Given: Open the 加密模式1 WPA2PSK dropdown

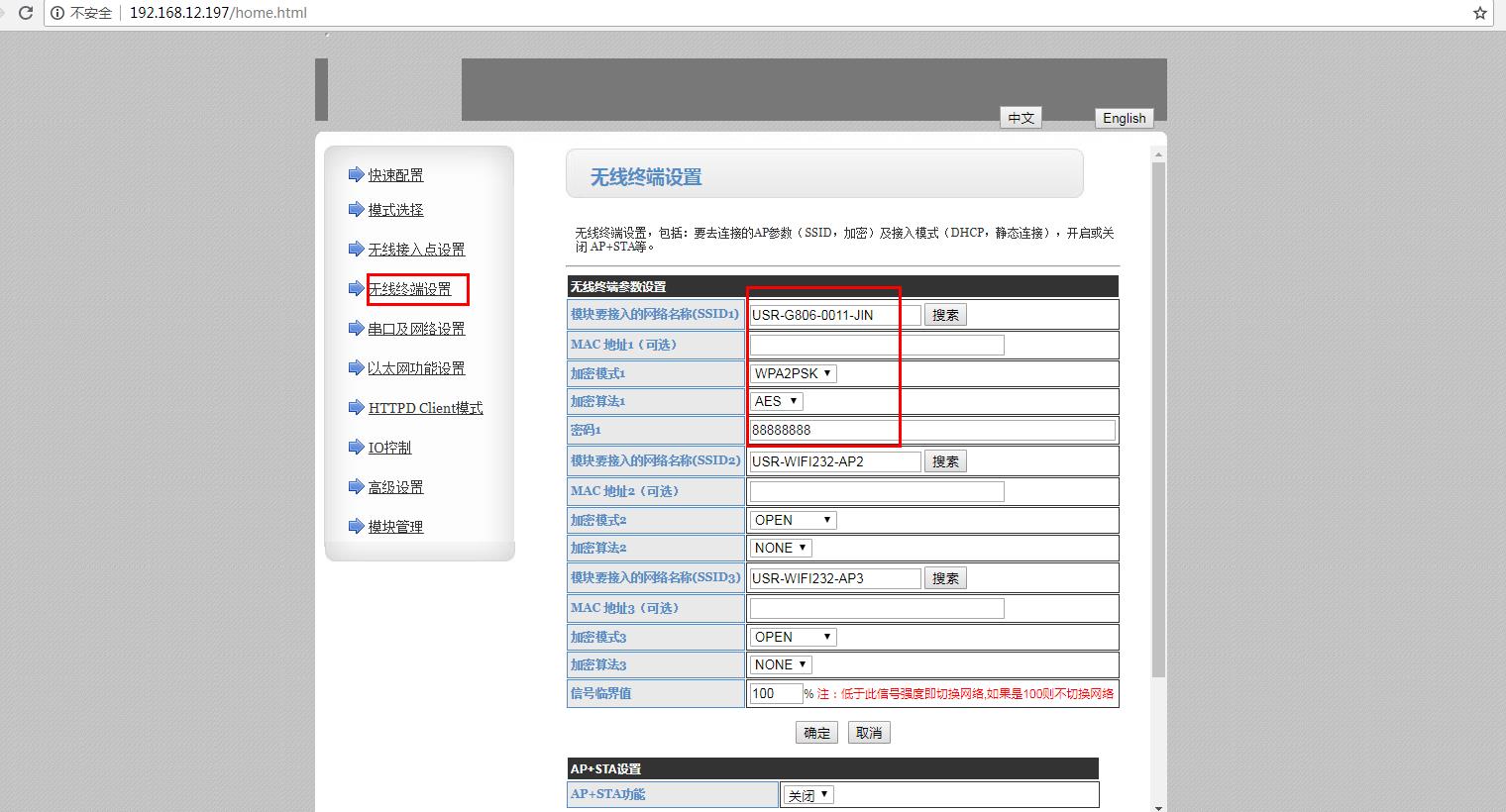Looking at the screenshot, I should (x=793, y=373).
